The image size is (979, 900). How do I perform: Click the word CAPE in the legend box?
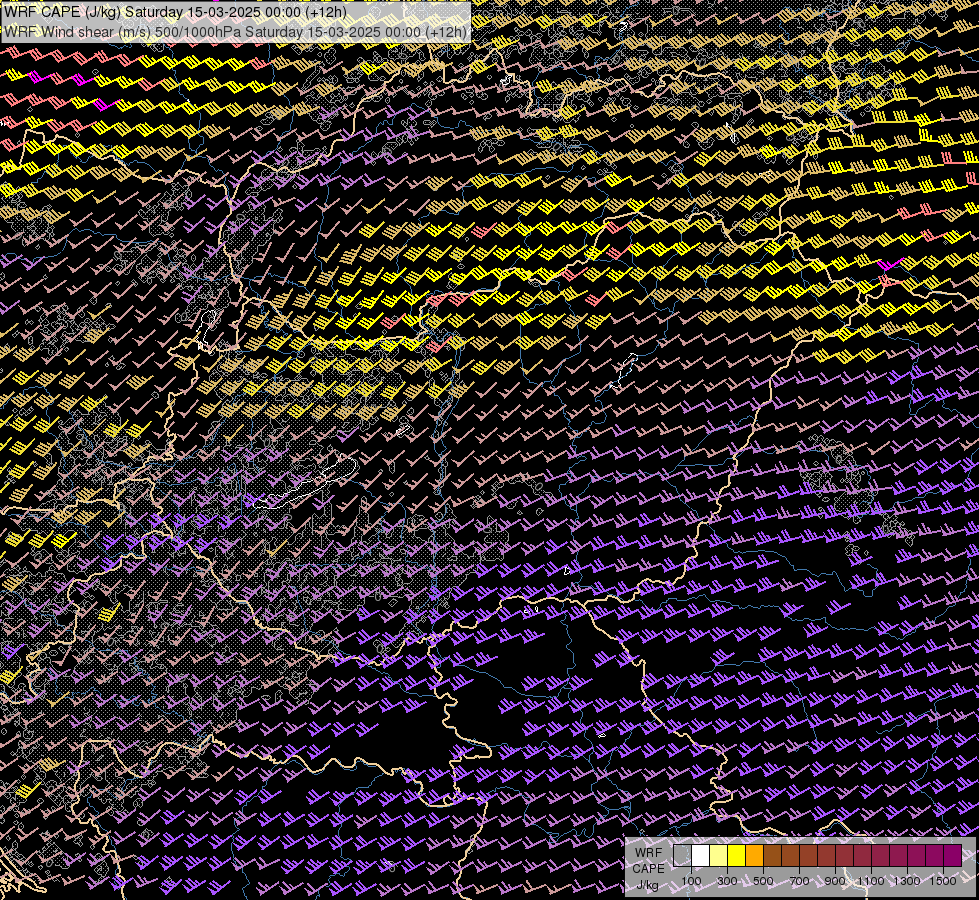point(649,868)
